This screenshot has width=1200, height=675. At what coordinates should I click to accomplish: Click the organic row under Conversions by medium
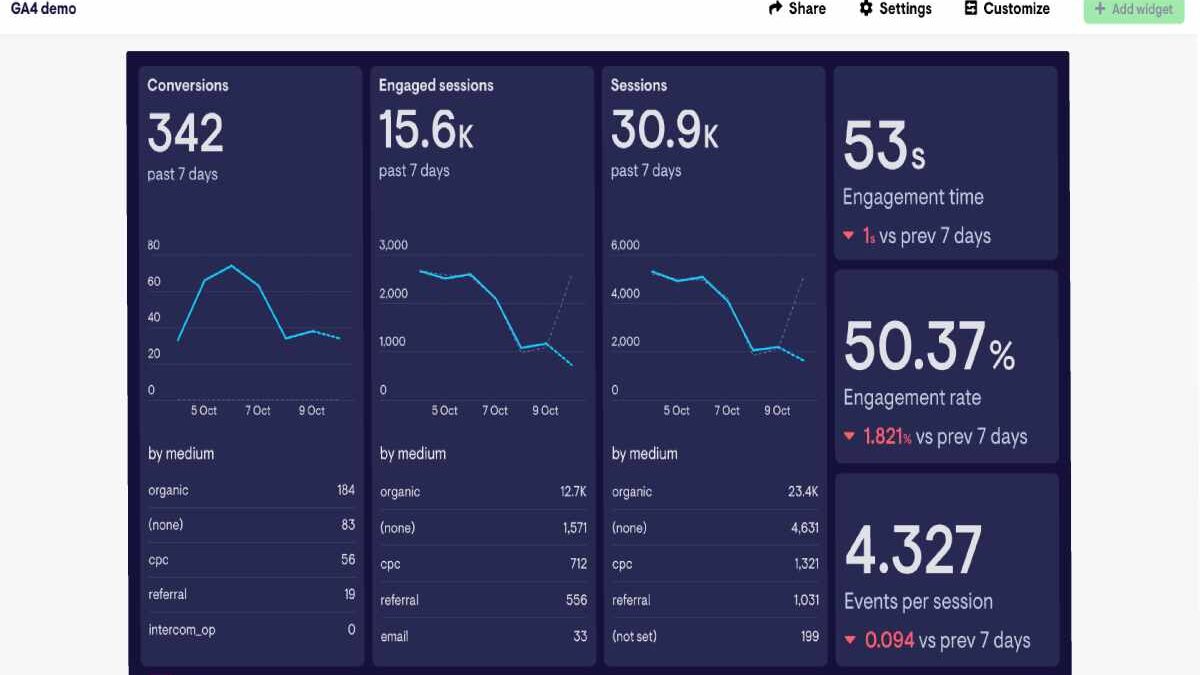point(250,490)
